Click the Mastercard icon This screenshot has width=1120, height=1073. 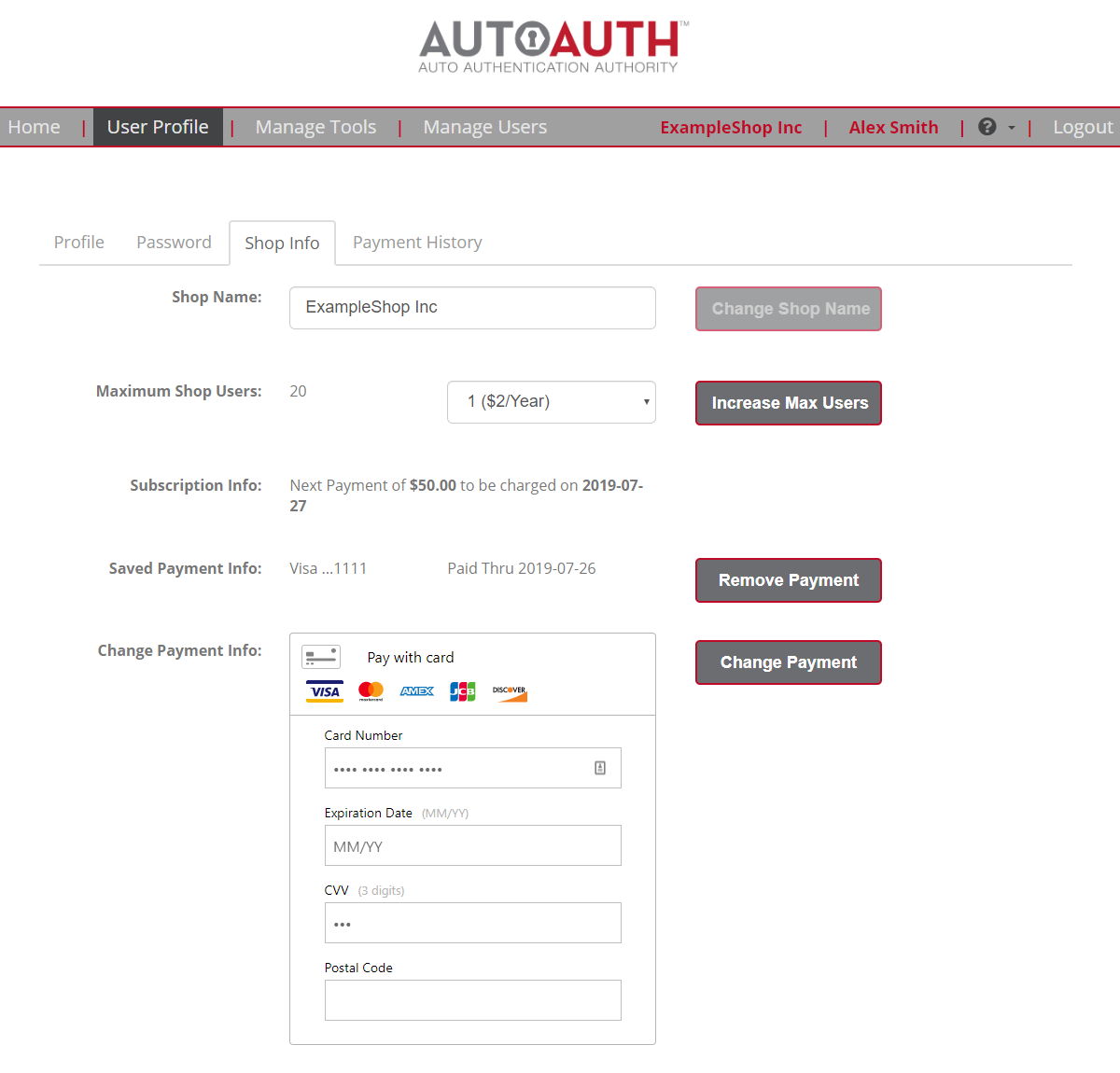pyautogui.click(x=371, y=690)
